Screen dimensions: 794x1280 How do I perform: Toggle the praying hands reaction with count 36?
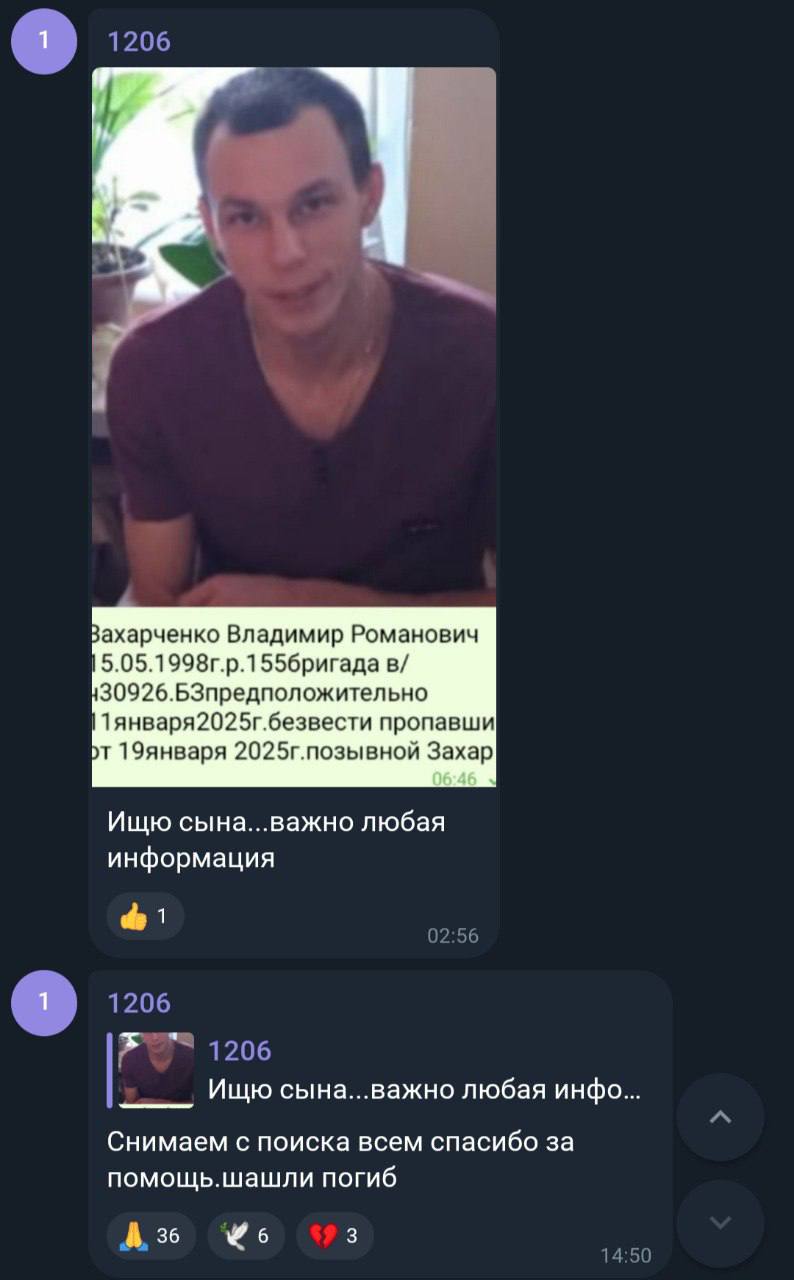(151, 1236)
